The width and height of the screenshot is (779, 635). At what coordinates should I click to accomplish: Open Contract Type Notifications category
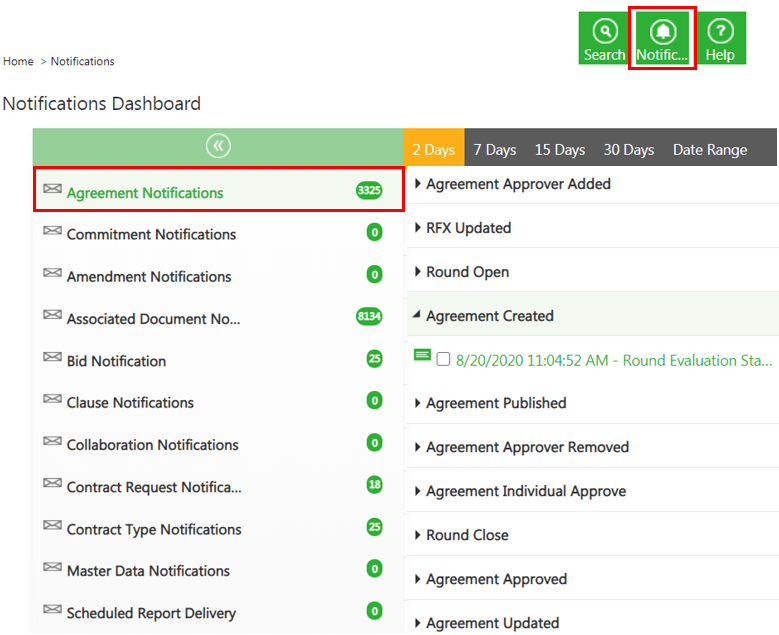click(154, 529)
